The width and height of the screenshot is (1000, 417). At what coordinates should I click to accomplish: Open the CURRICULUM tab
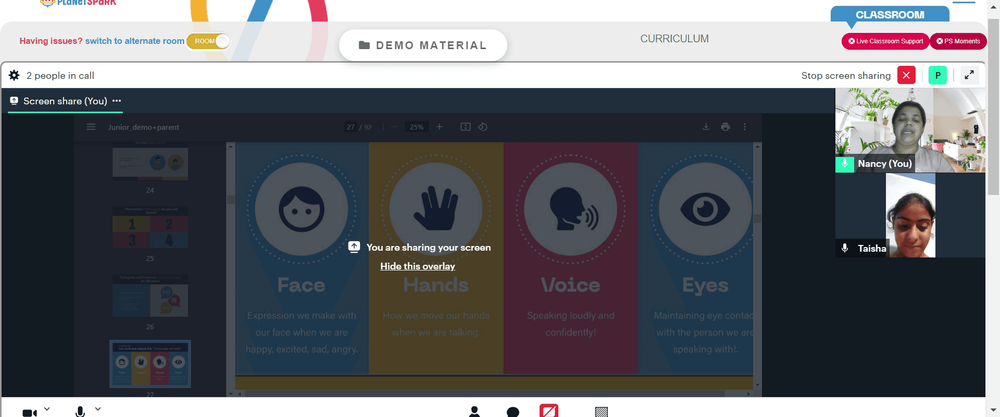[674, 39]
